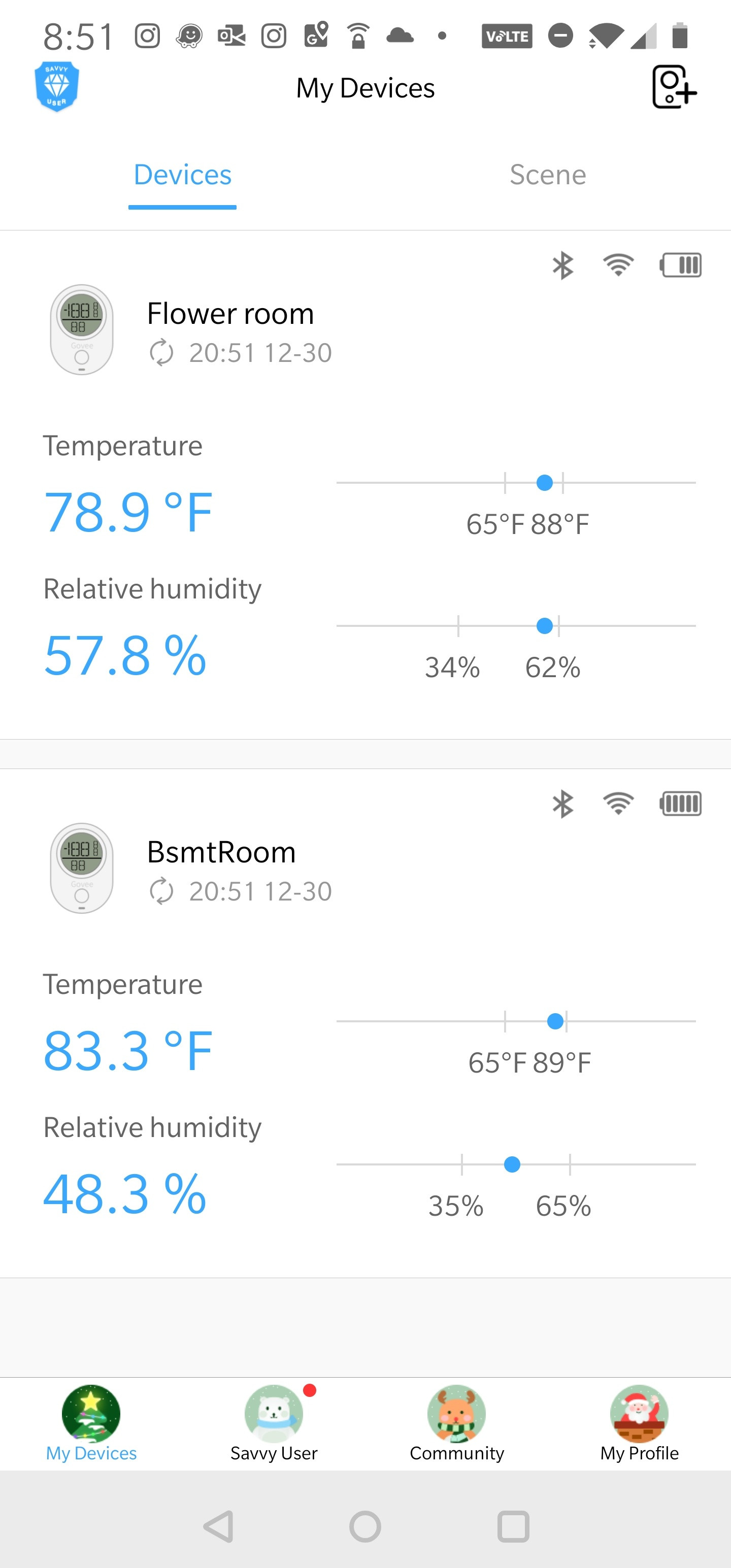The image size is (731, 1568).
Task: Tap Flower room thermometer thumbnail
Action: click(82, 330)
